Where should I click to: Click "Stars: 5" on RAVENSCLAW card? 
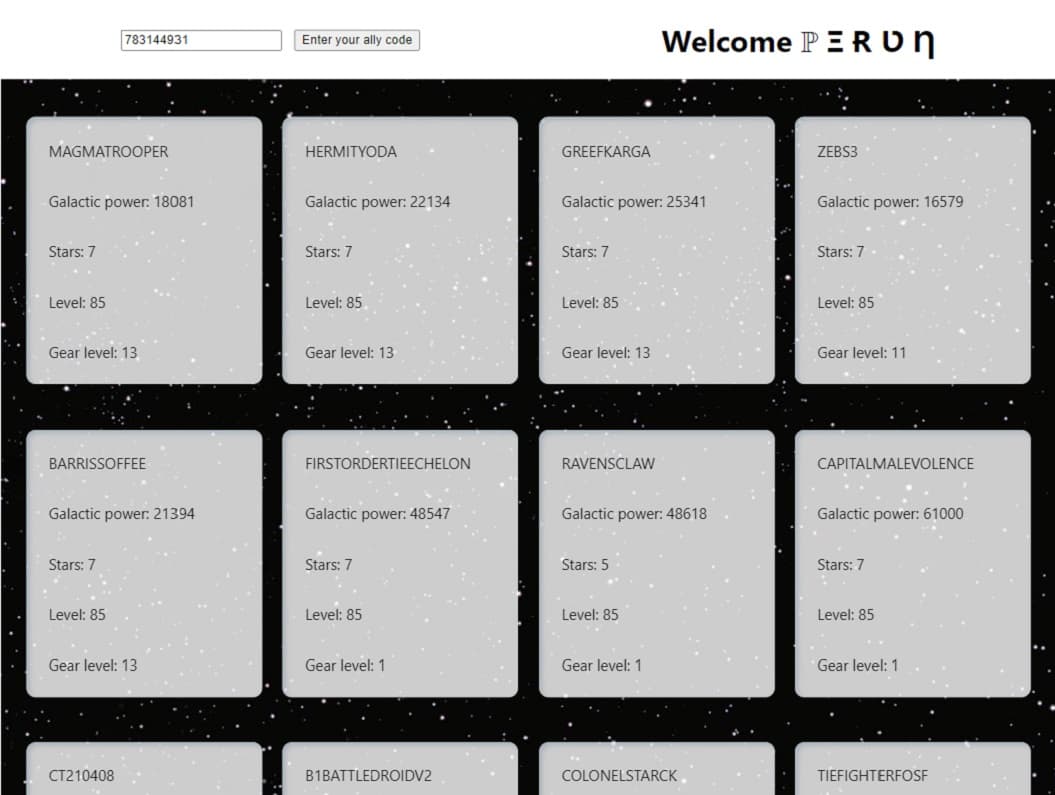point(585,565)
